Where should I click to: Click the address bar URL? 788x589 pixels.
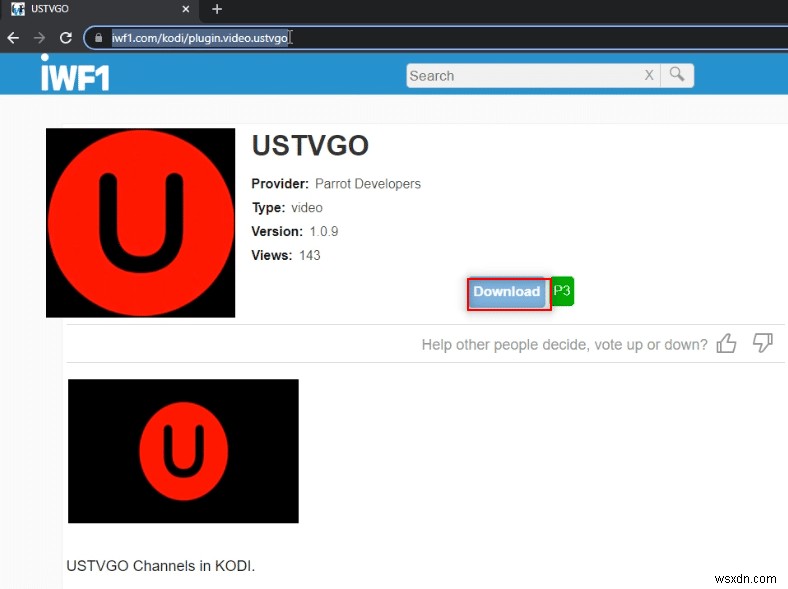pos(200,38)
